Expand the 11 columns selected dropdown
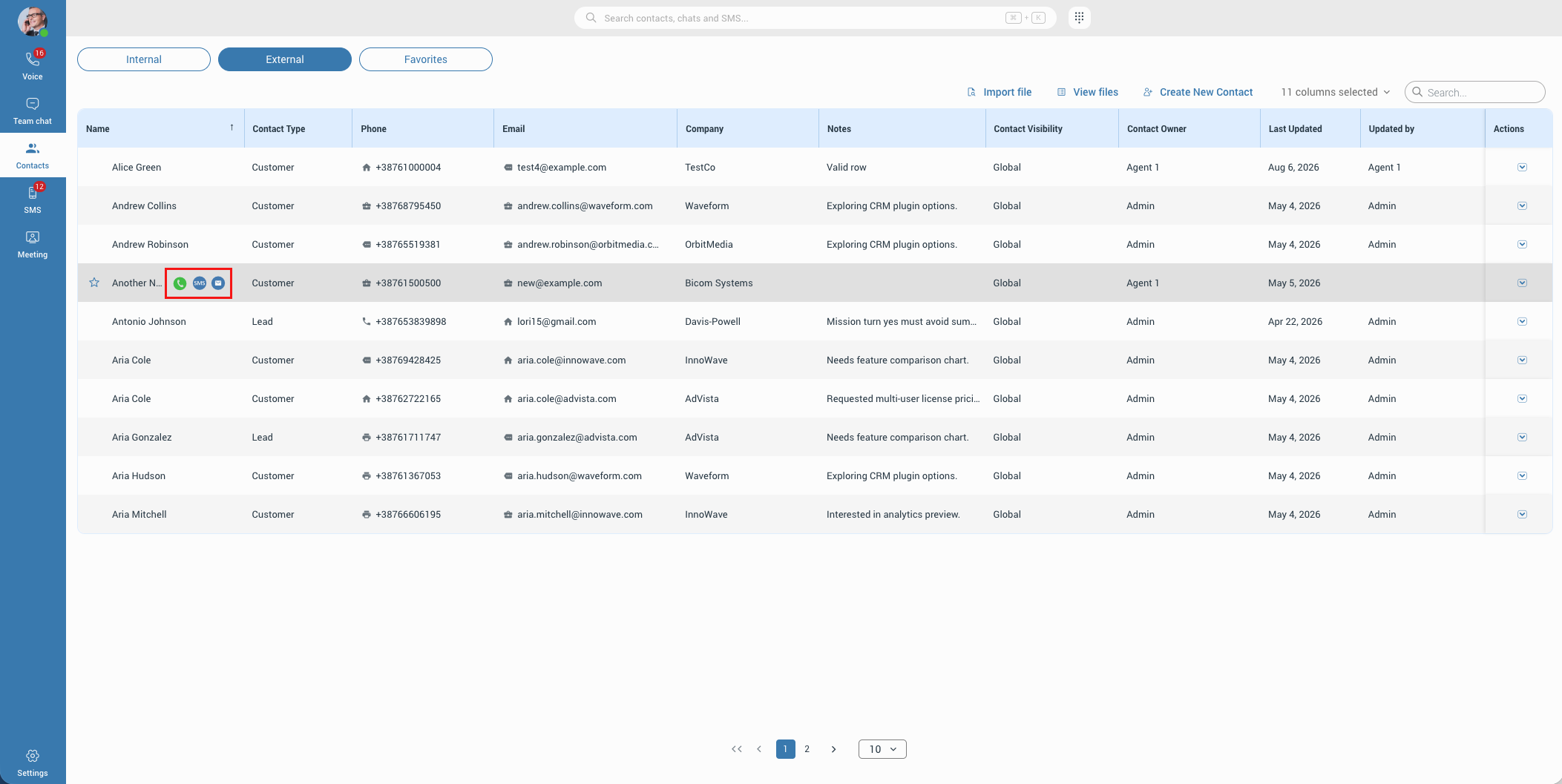 (1336, 92)
